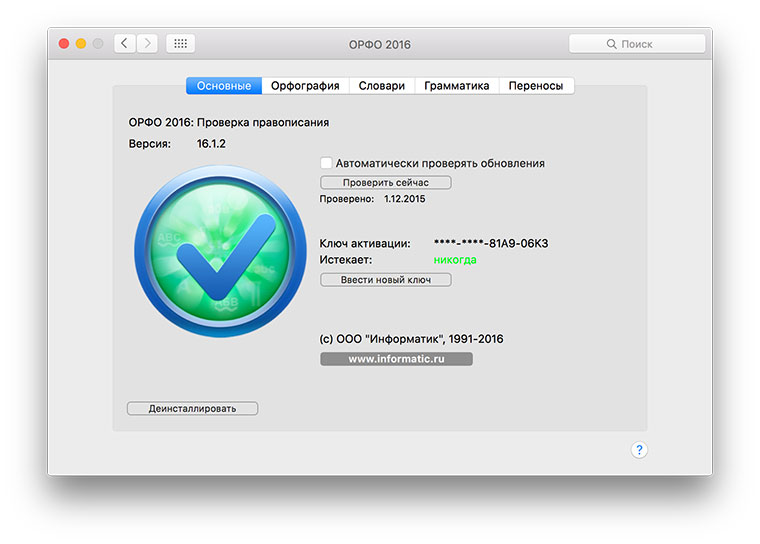The height and width of the screenshot is (544, 760).
Task: Click the Проверка правописания heading
Action: [263, 123]
